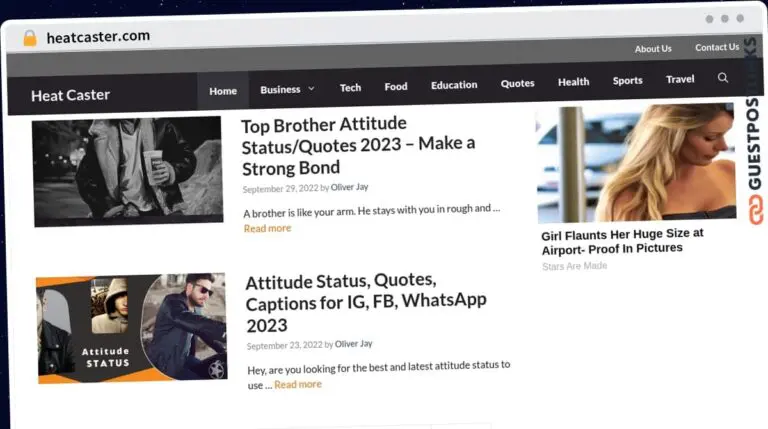768x429 pixels.
Task: Open the About Us page link
Action: [x=653, y=48]
